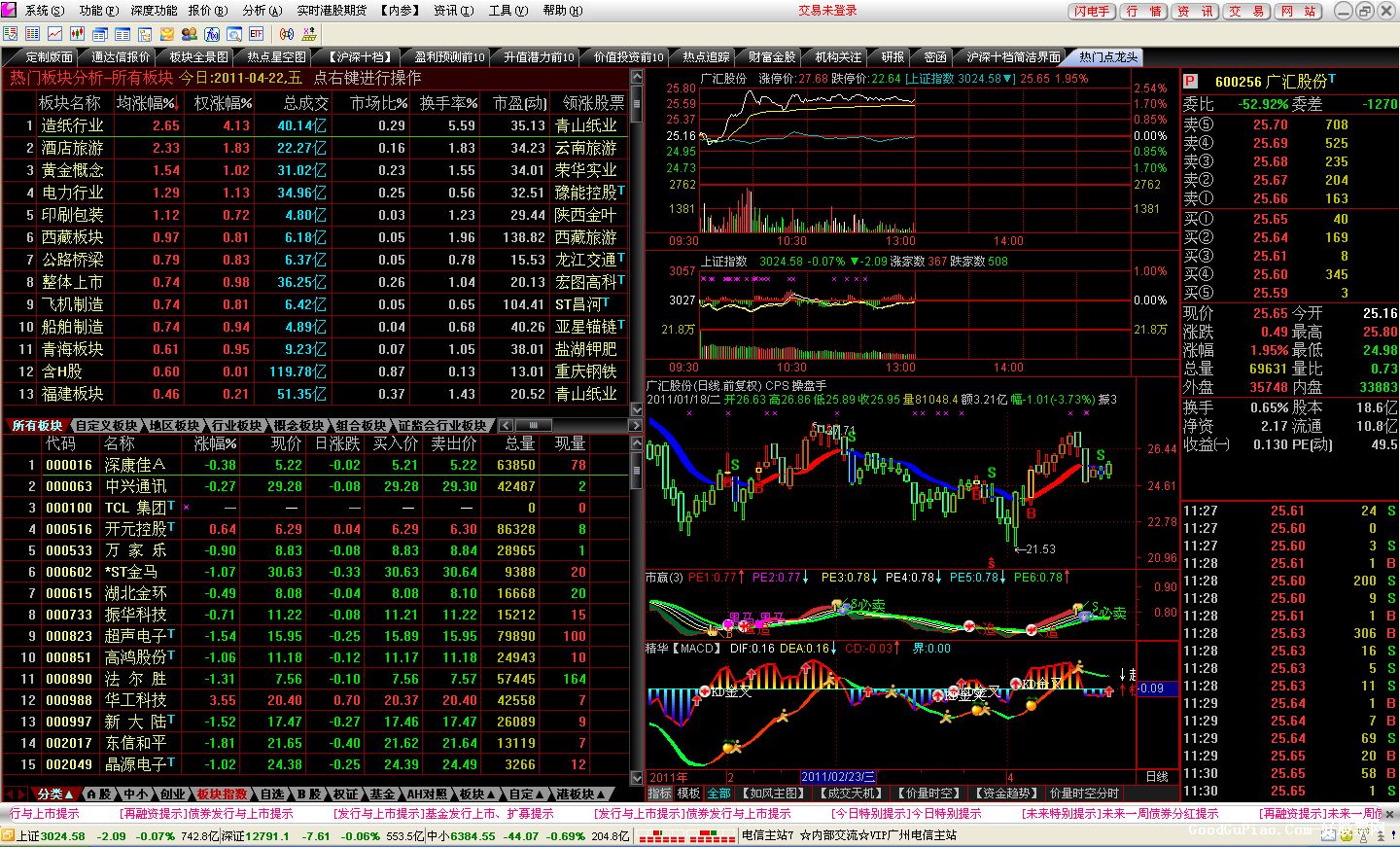Click the 上证指数 dropdown arrow in chart header
This screenshot has height=847, width=1400.
pyautogui.click(x=1009, y=78)
